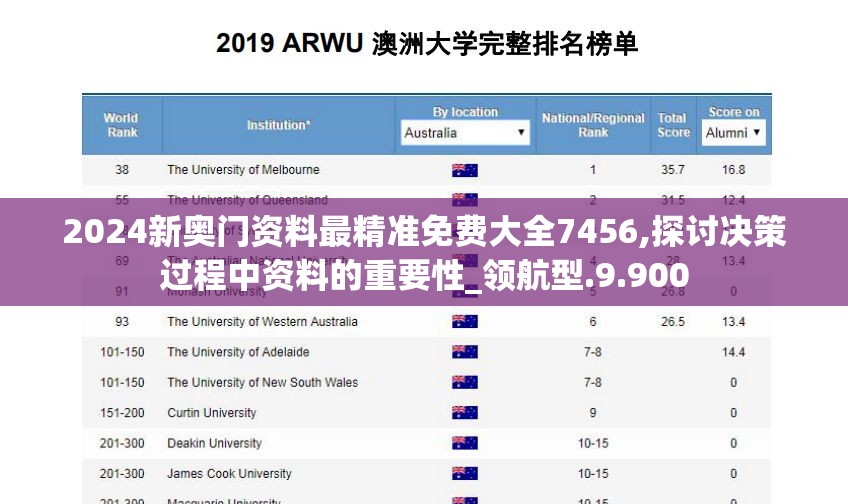Click the 2019 ARWU page title
The width and height of the screenshot is (848, 504).
(427, 43)
